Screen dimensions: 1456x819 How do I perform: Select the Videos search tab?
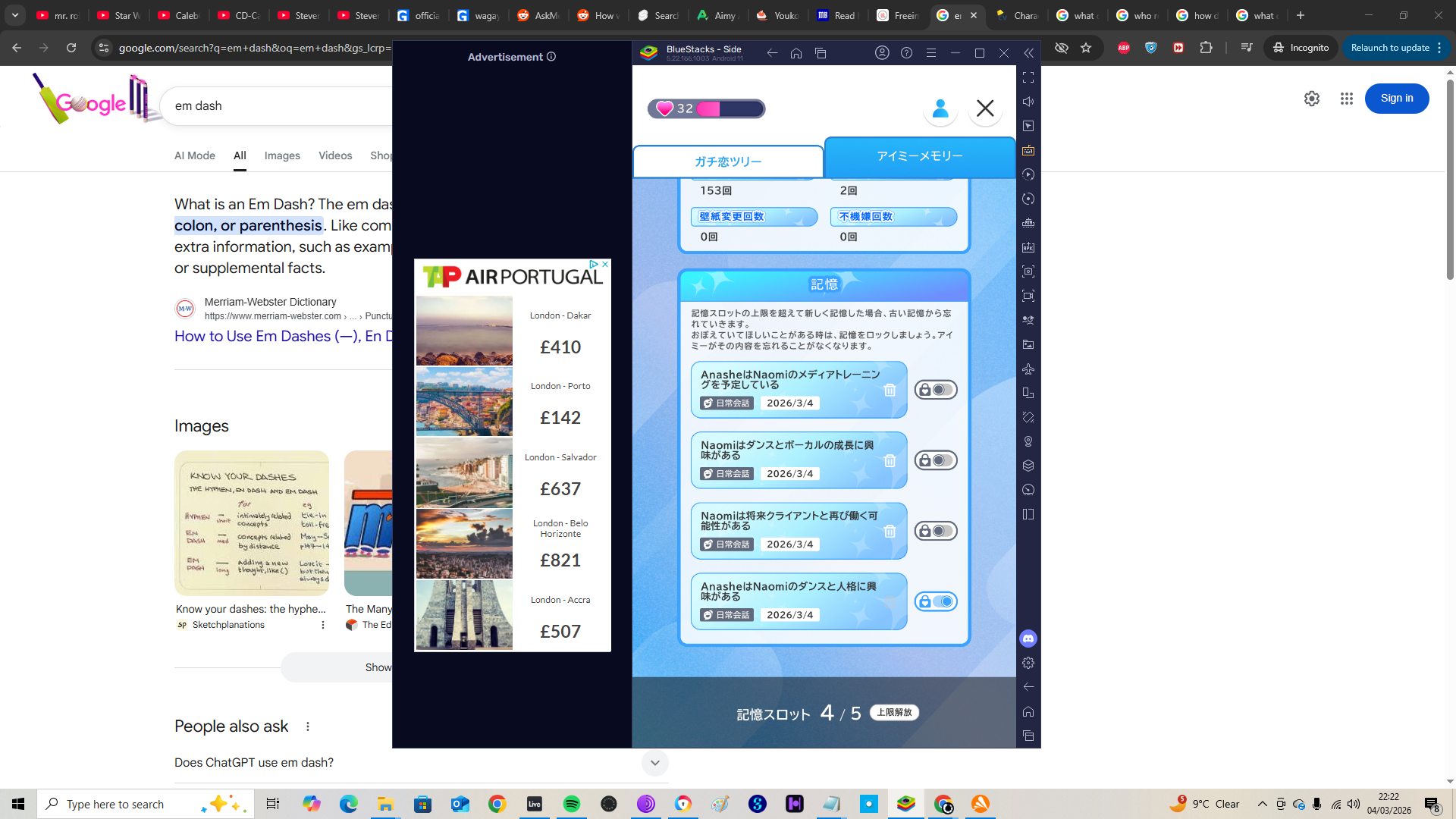(x=335, y=155)
